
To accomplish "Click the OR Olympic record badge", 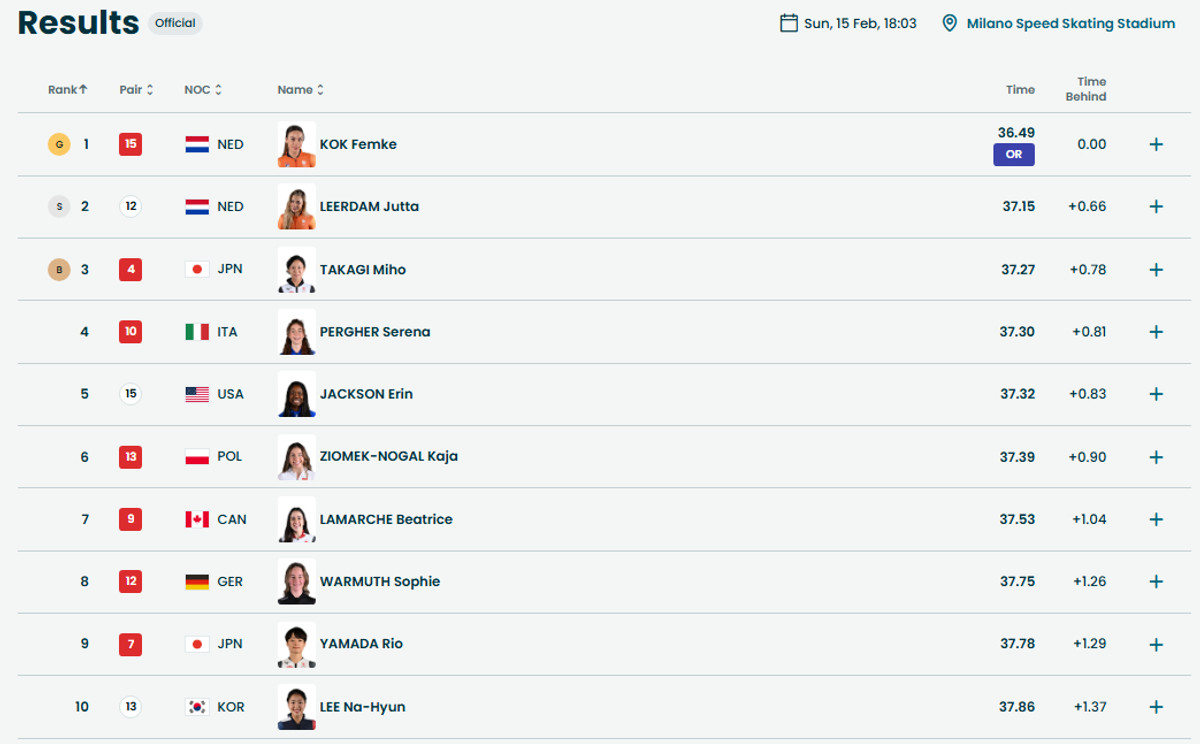I will click(1013, 155).
